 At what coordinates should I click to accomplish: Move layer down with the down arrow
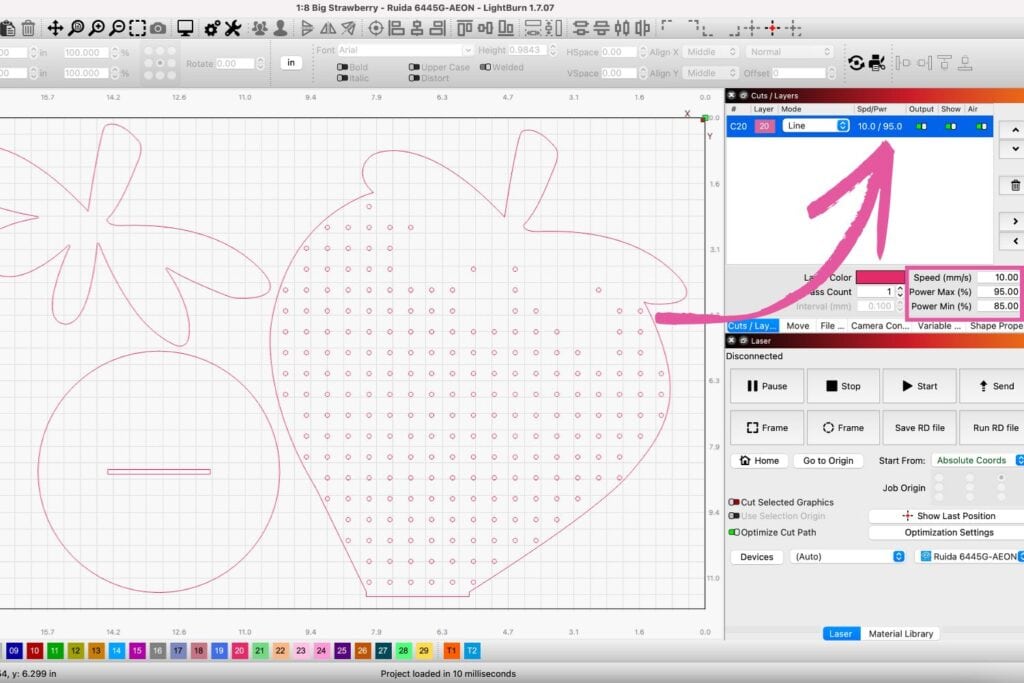pos(1015,149)
